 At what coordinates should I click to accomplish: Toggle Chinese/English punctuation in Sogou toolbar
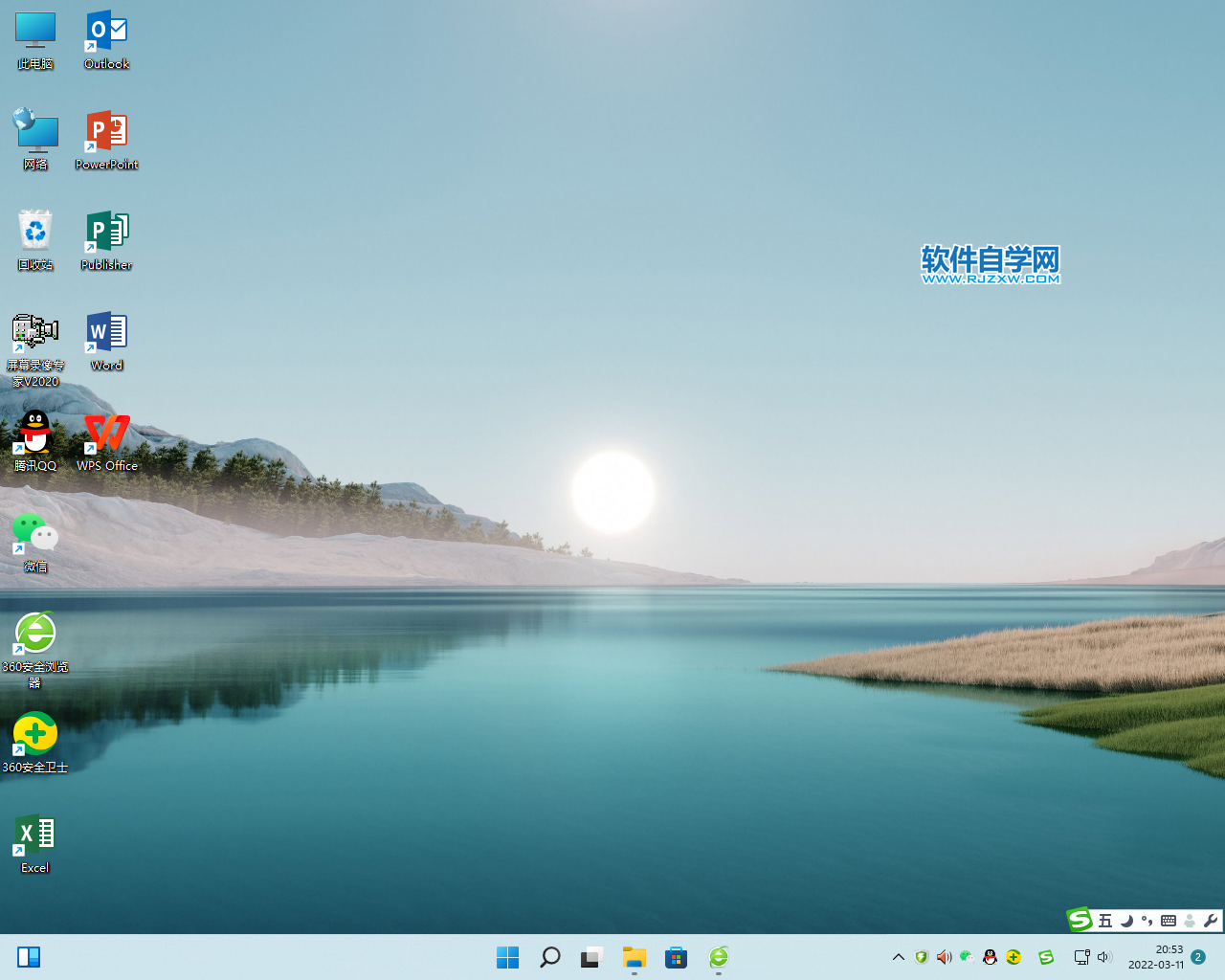point(1147,920)
